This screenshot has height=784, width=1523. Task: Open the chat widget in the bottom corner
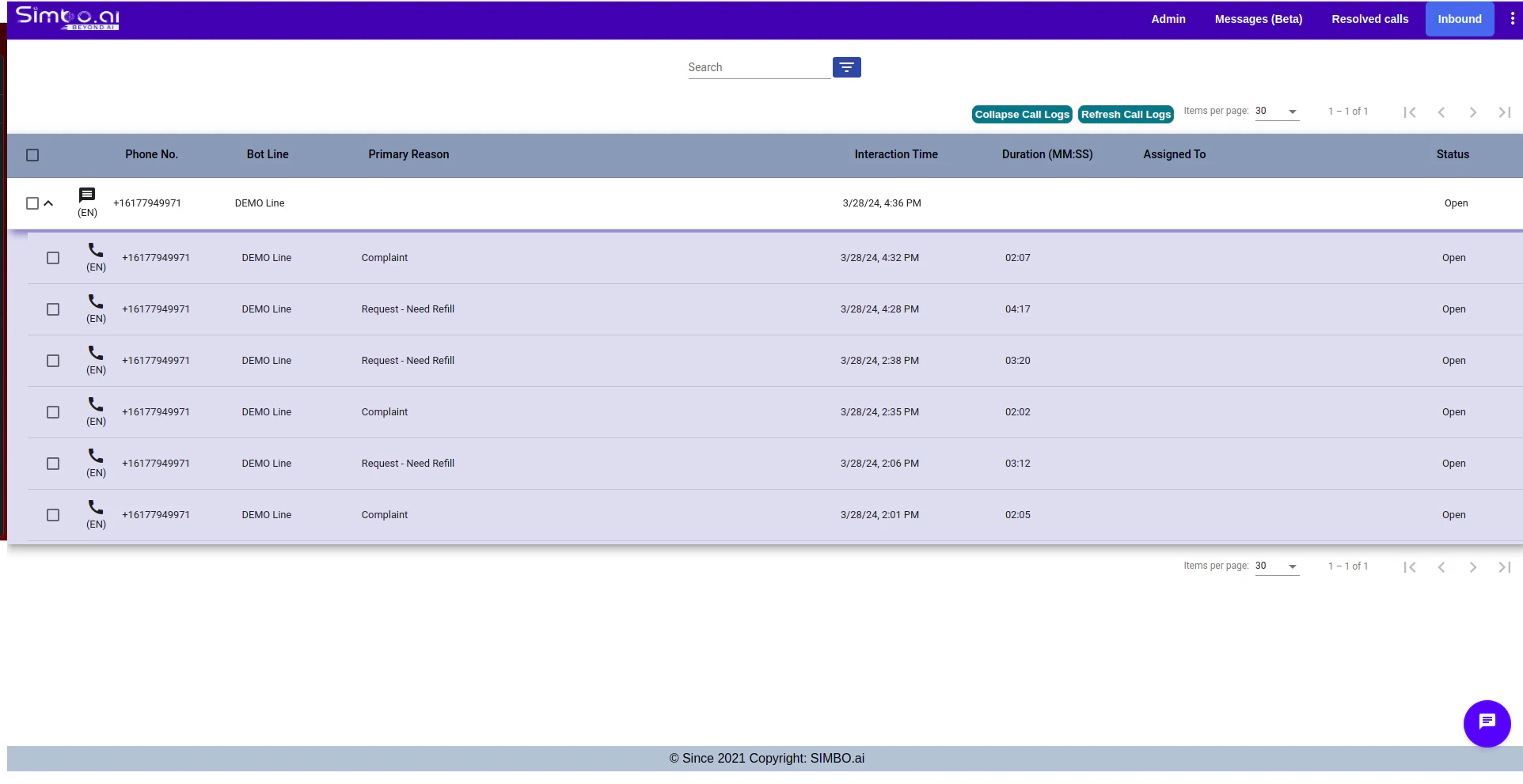tap(1487, 722)
